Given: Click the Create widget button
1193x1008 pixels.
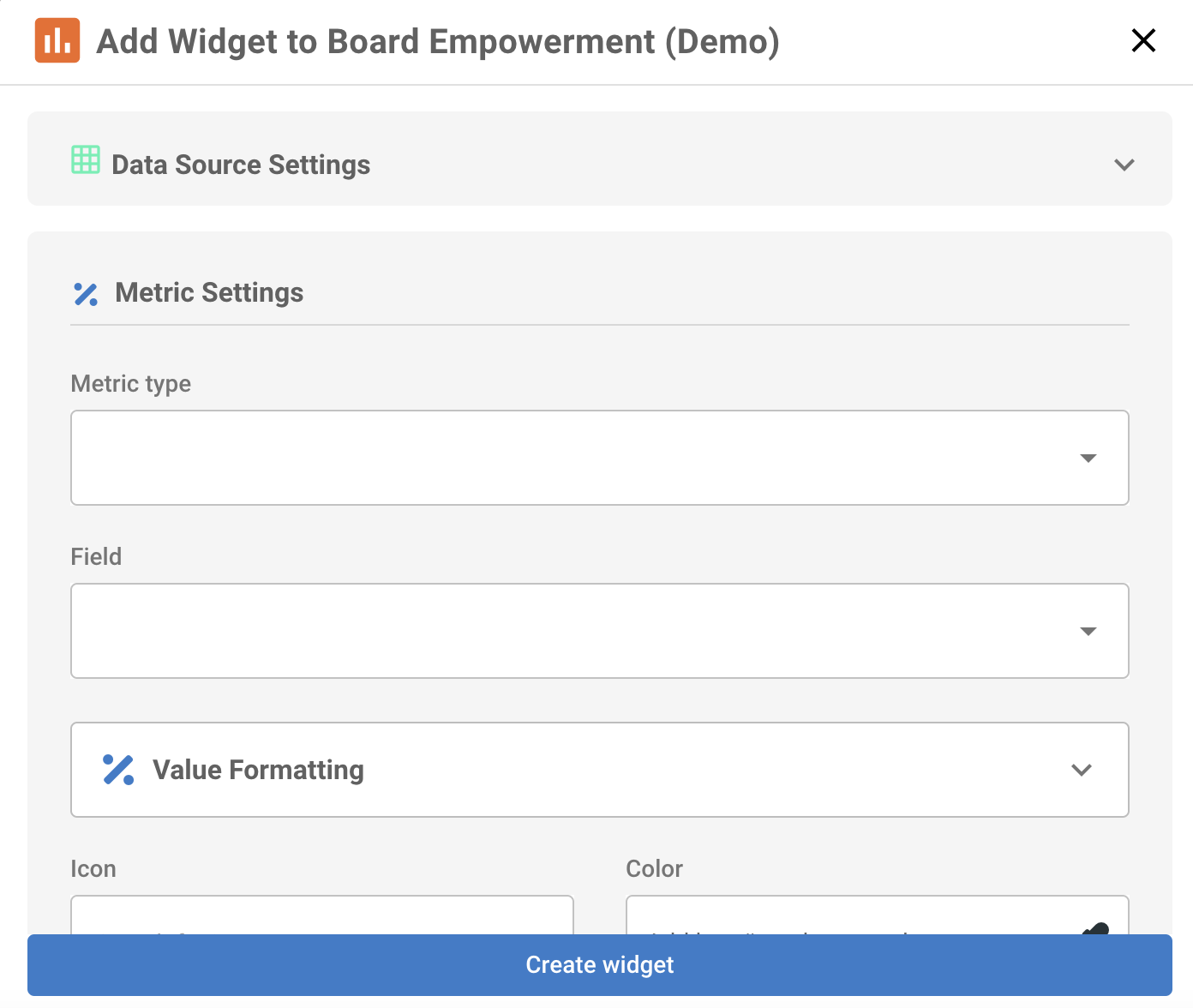Looking at the screenshot, I should coord(600,965).
